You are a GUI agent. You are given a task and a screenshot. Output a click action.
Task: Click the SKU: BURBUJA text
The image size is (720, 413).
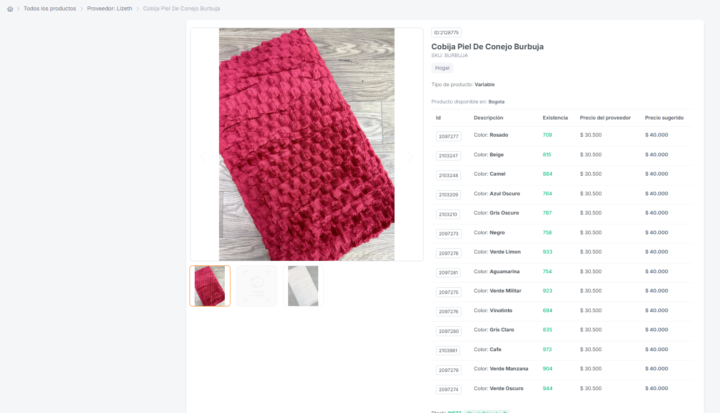pos(450,56)
